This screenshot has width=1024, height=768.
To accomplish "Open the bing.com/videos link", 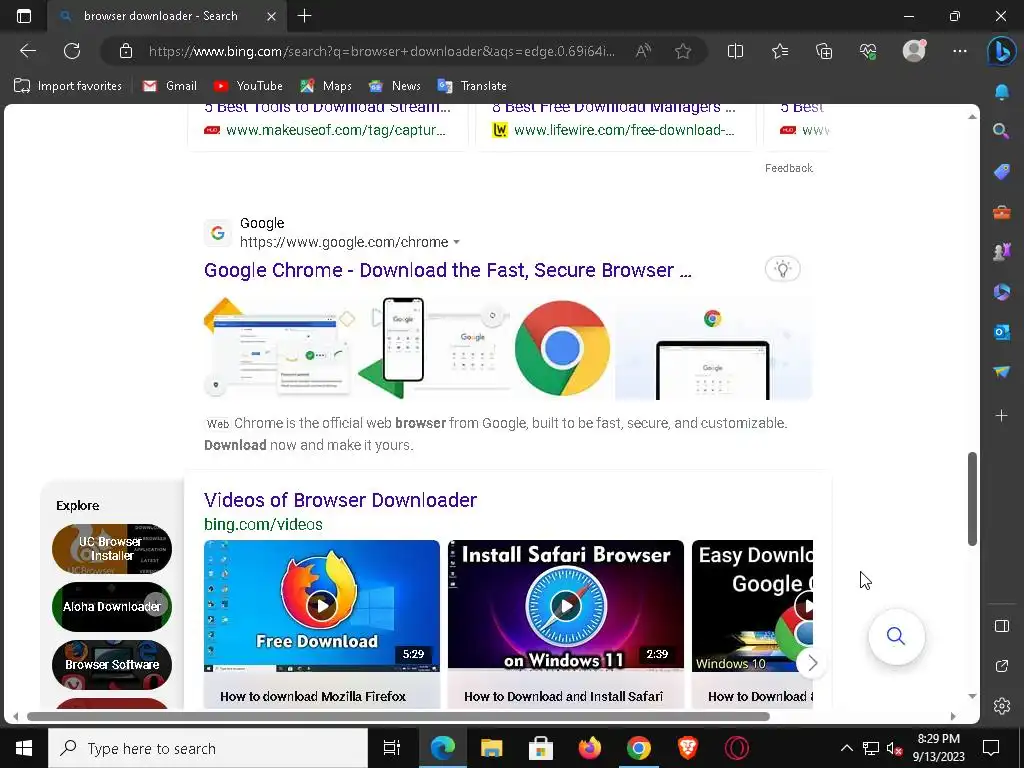I will pos(263,524).
